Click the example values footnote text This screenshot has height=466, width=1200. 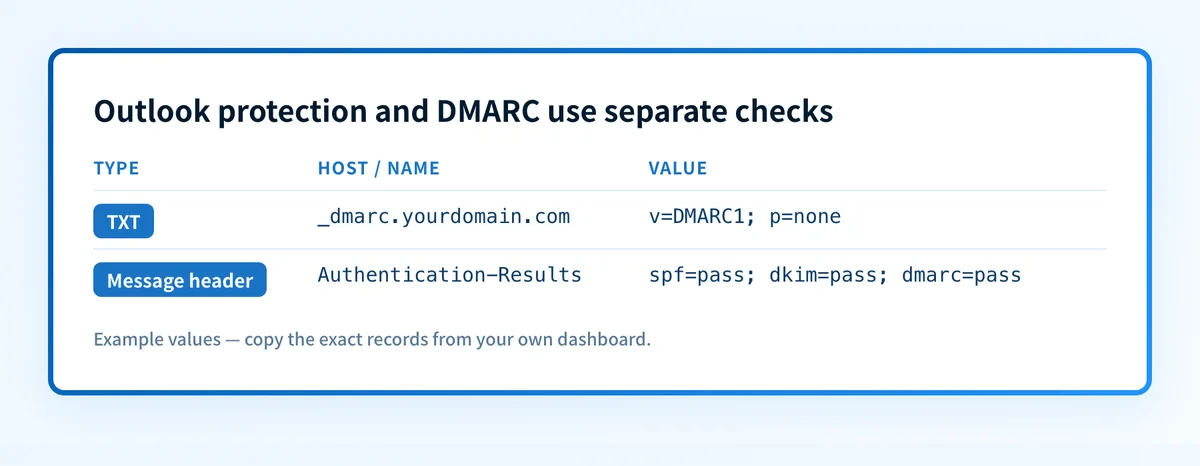[x=372, y=339]
